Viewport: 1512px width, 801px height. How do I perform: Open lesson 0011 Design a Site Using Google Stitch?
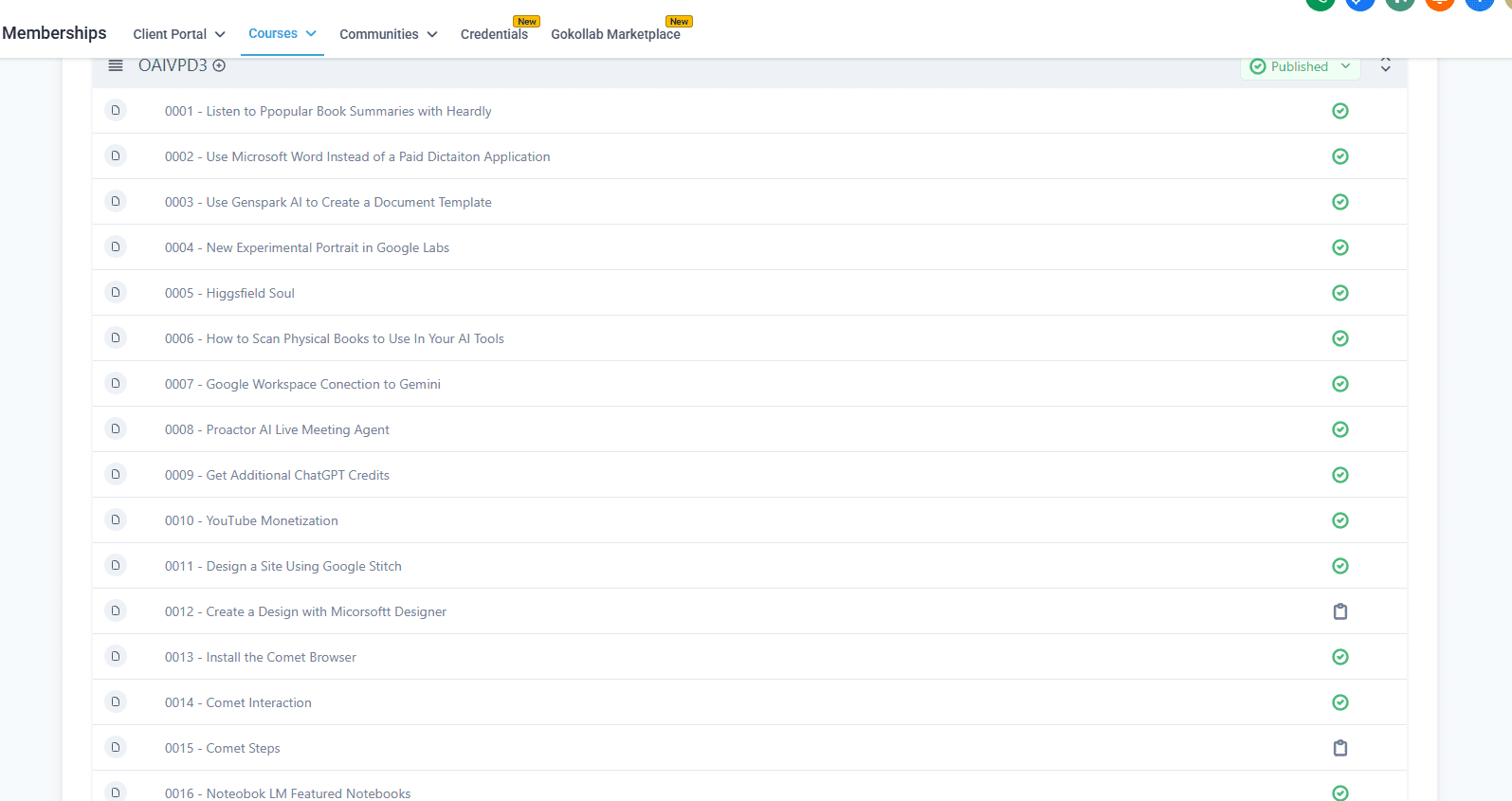[x=303, y=566]
